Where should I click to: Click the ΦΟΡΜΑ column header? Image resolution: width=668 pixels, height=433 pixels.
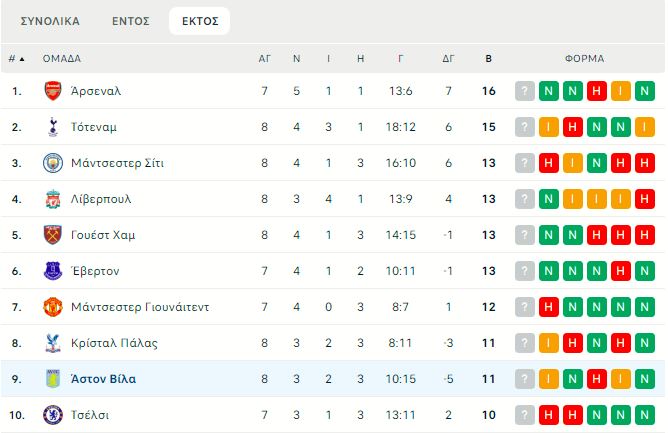point(584,59)
